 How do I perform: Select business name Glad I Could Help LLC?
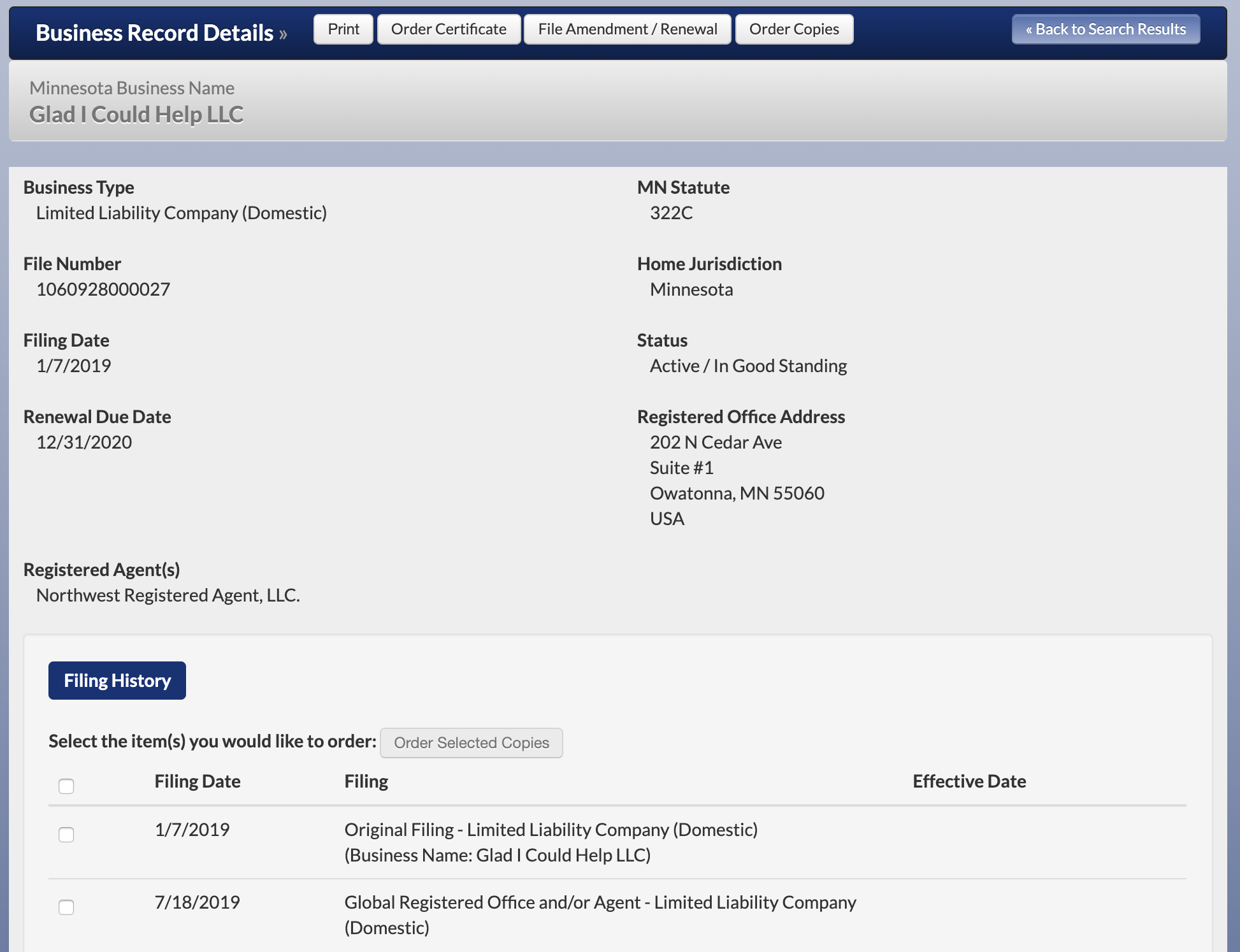[136, 115]
